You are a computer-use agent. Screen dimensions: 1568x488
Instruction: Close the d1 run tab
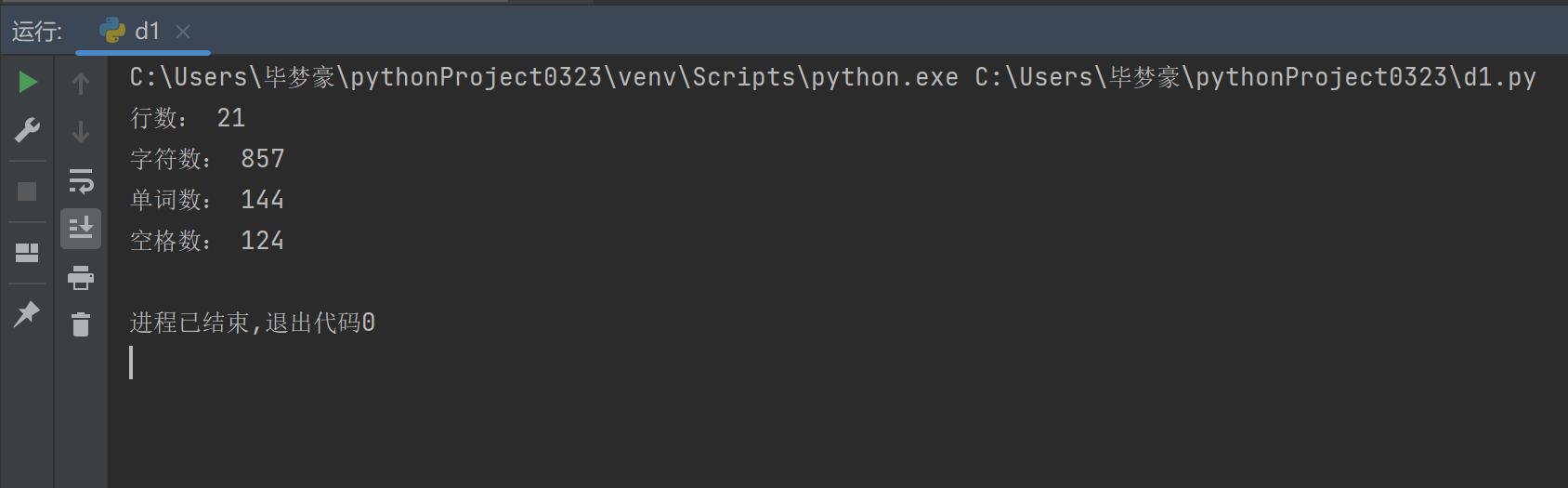(183, 32)
